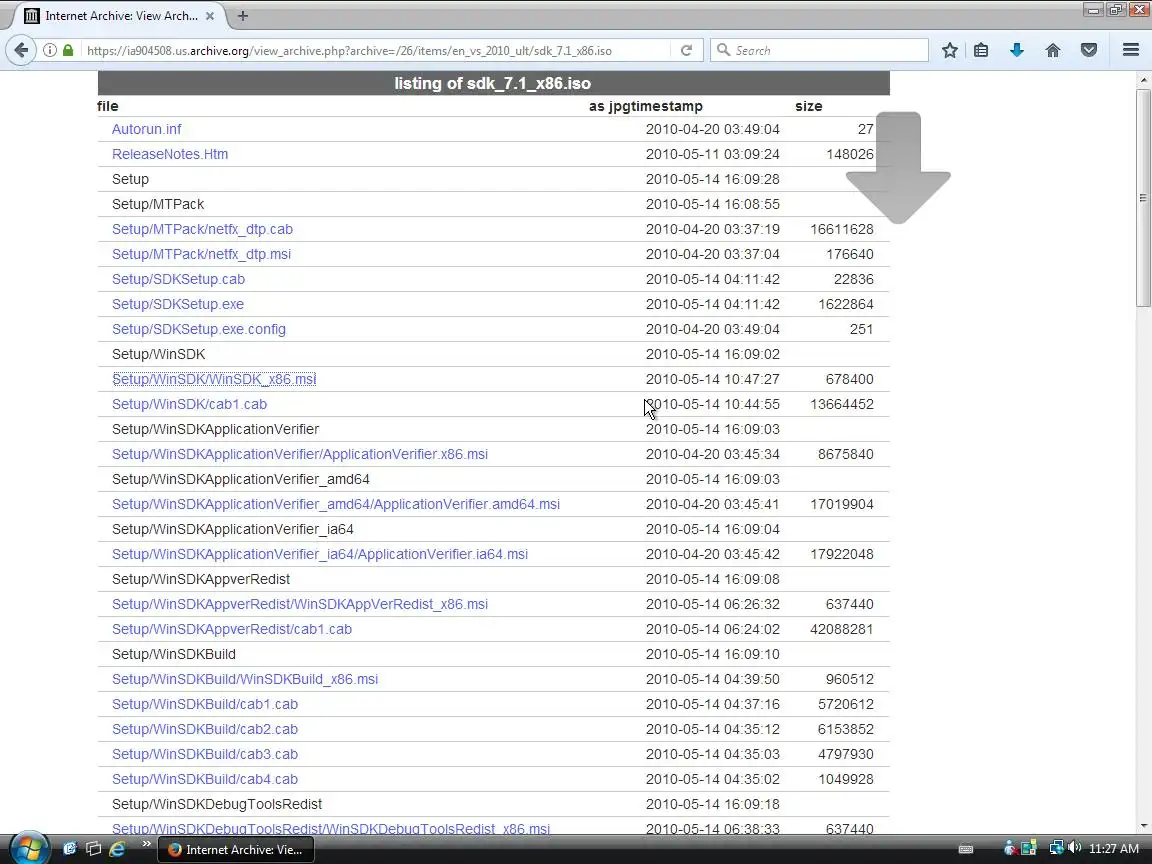This screenshot has height=864, width=1152.
Task: Click the green padlock security icon
Action: pyautogui.click(x=68, y=50)
